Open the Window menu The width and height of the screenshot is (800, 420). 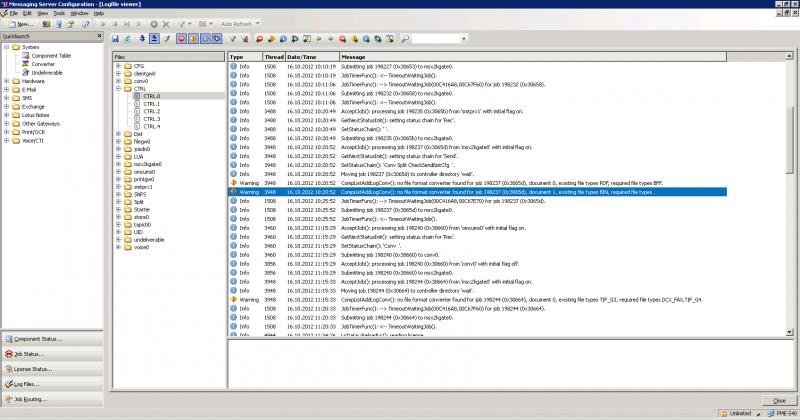[81, 13]
